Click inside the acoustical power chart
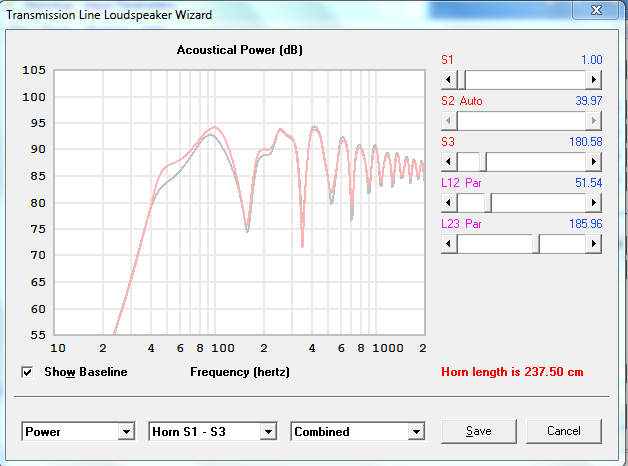The image size is (628, 466). [x=239, y=203]
